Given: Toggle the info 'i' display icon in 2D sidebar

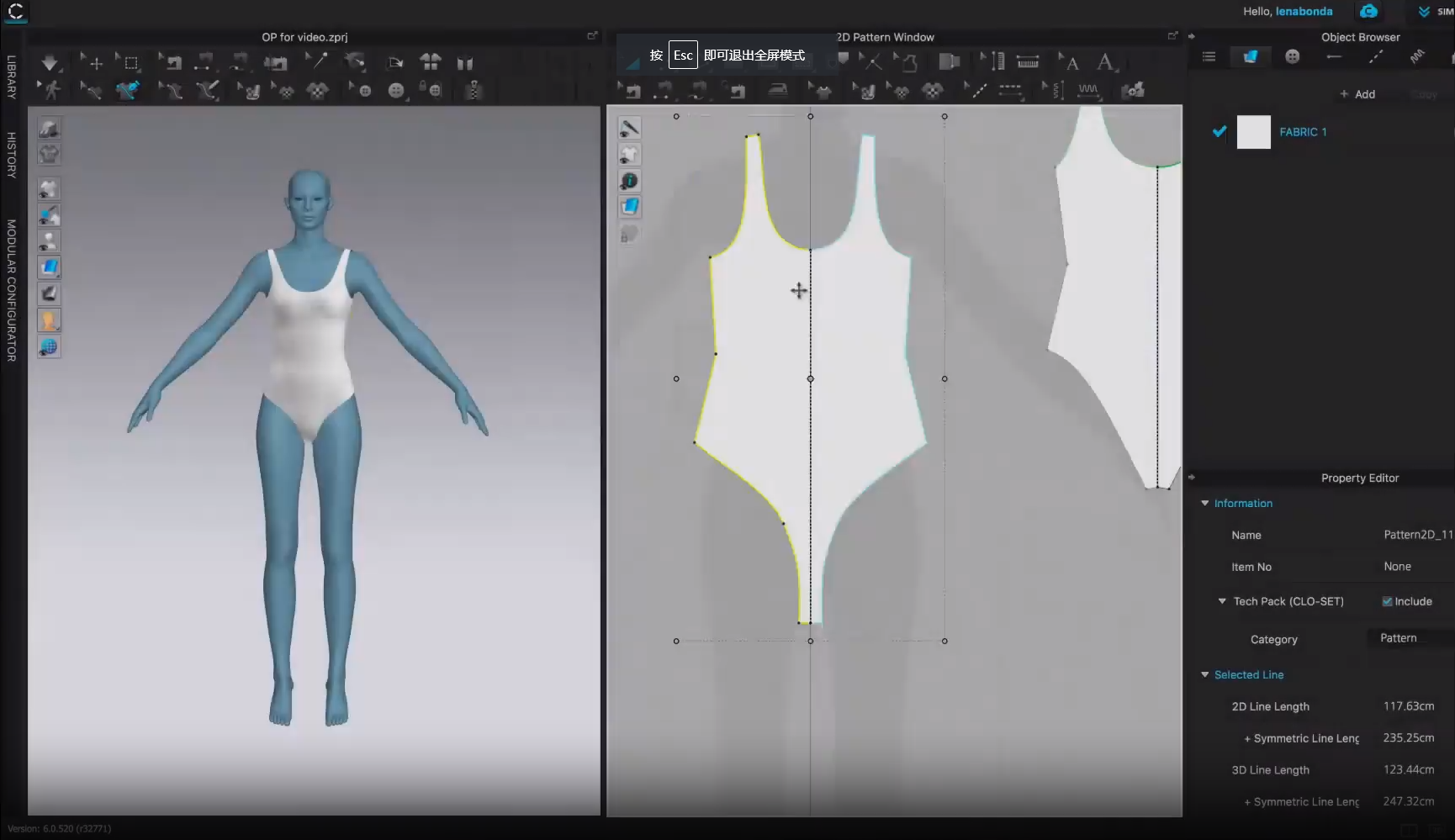Looking at the screenshot, I should (629, 181).
